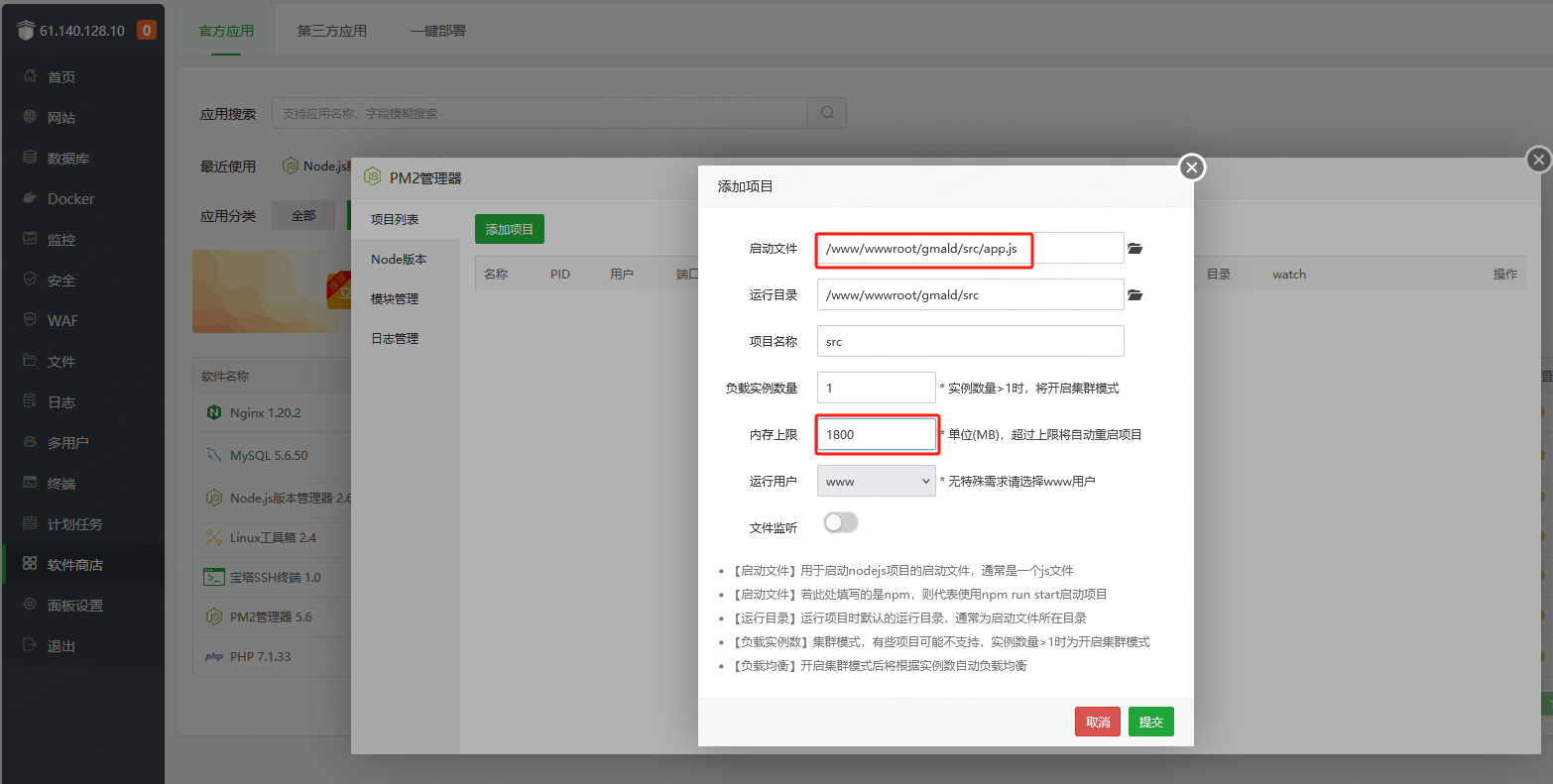This screenshot has width=1553, height=784.
Task: Trigger the app search magnifier
Action: (826, 113)
